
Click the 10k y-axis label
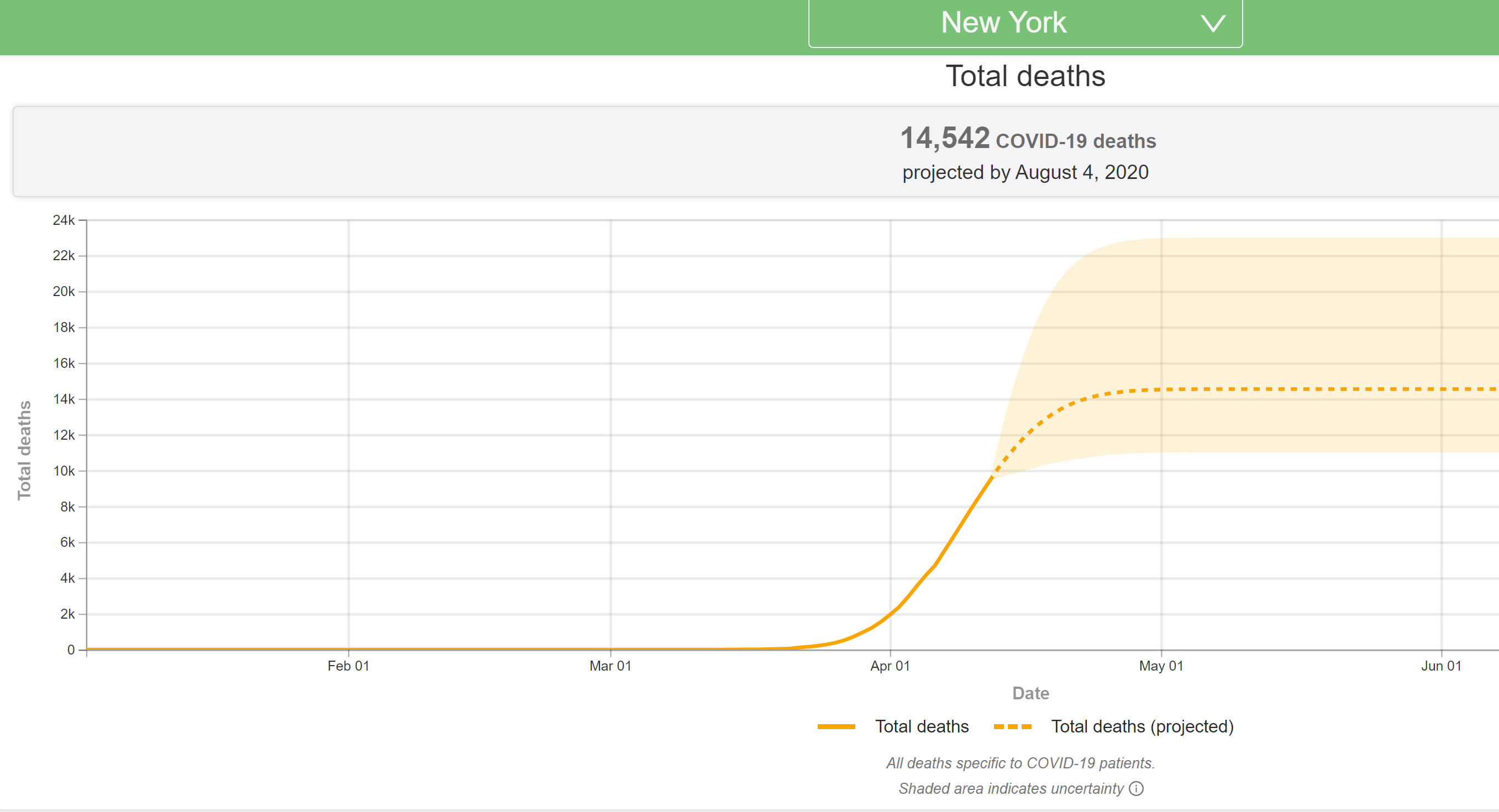(64, 471)
